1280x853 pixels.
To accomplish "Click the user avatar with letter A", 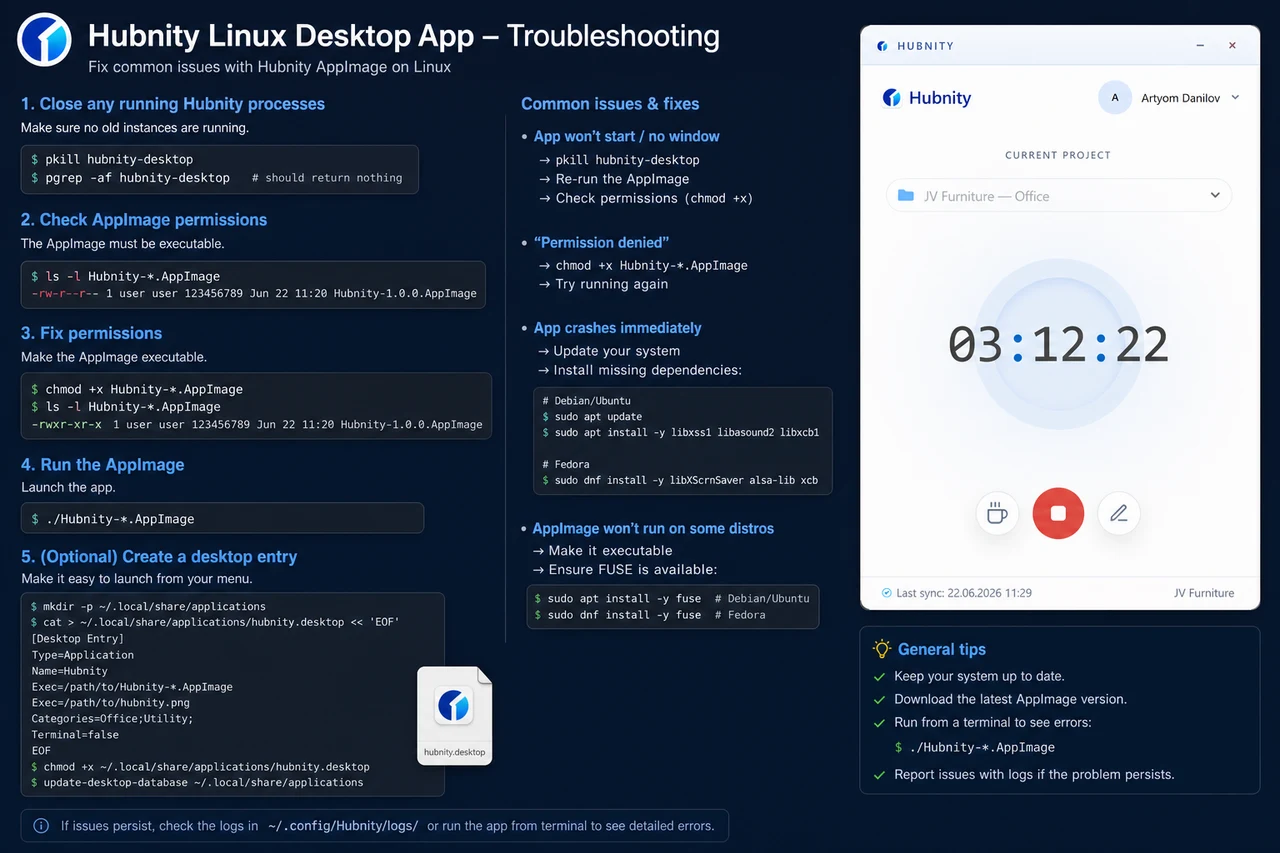I will (1114, 98).
